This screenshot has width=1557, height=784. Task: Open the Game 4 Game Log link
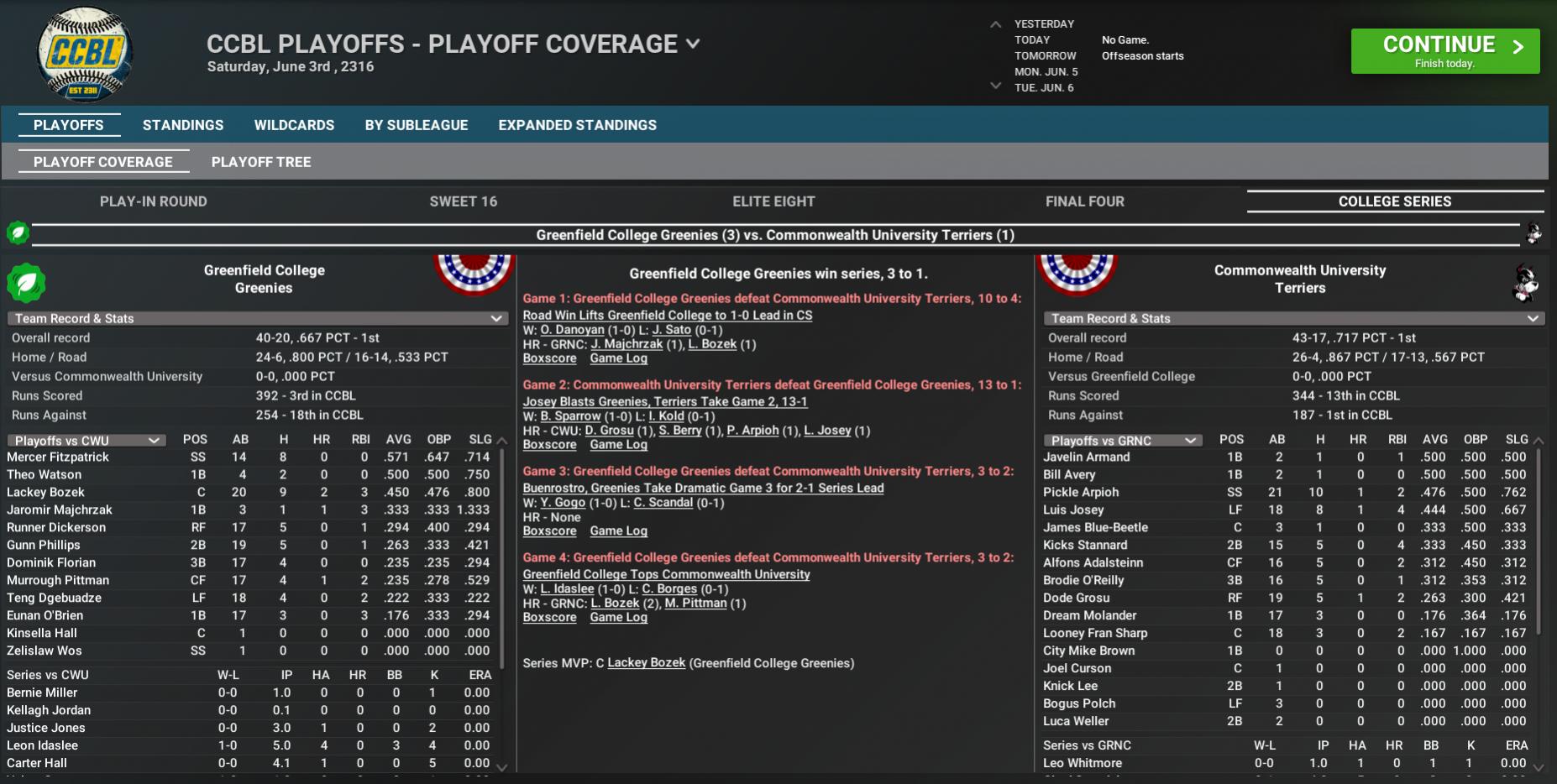(x=618, y=618)
